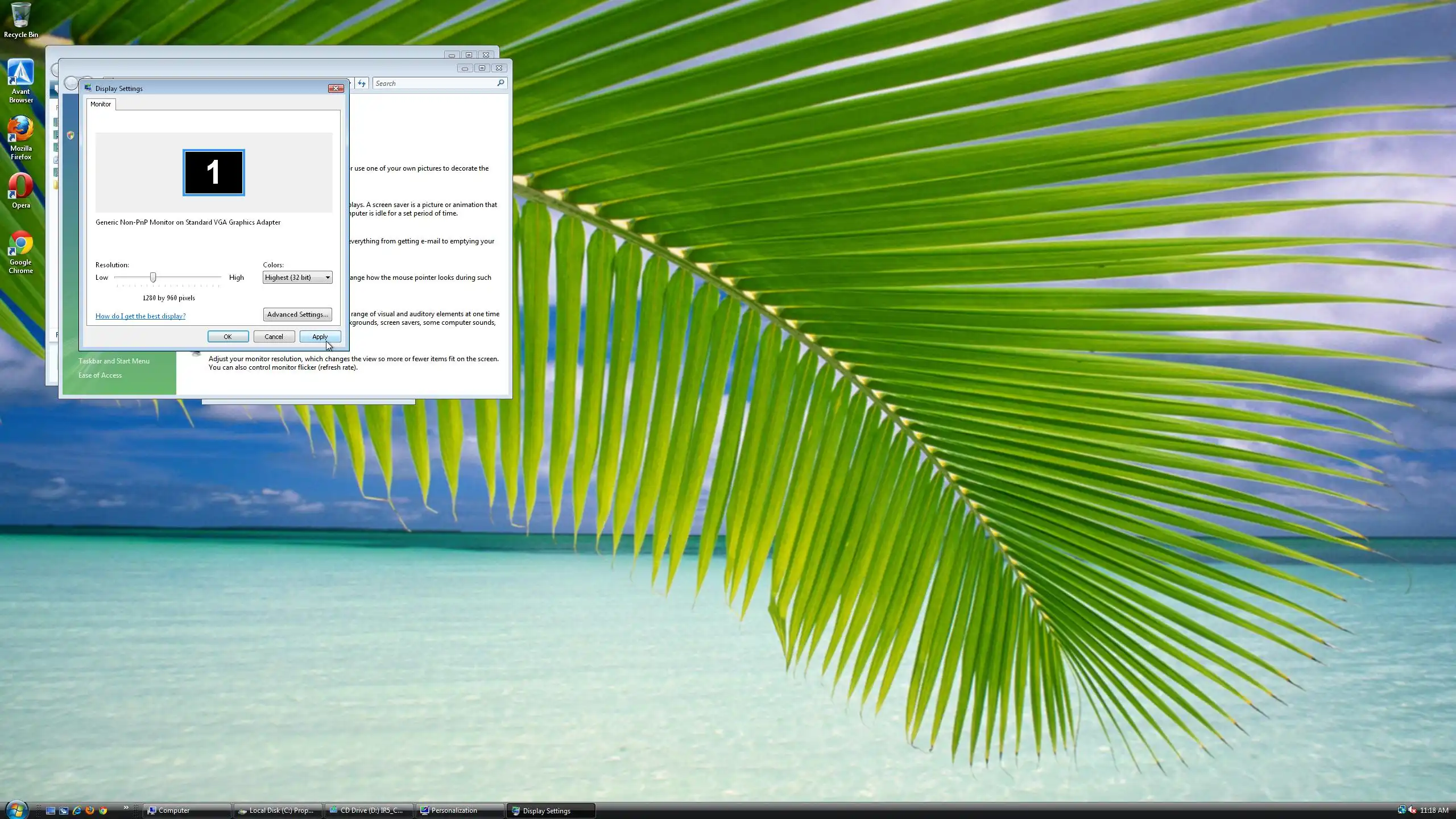Viewport: 1456px width, 819px height.
Task: Launch Google Chrome from the desktop
Action: coord(21,251)
